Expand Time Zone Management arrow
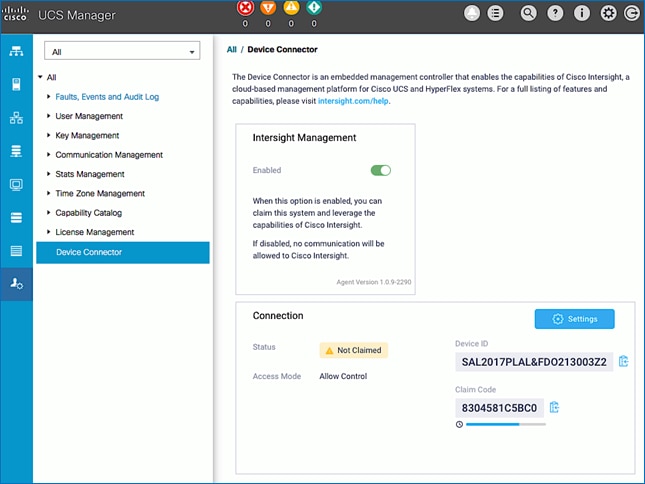Viewport: 645px width, 484px height. click(49, 193)
